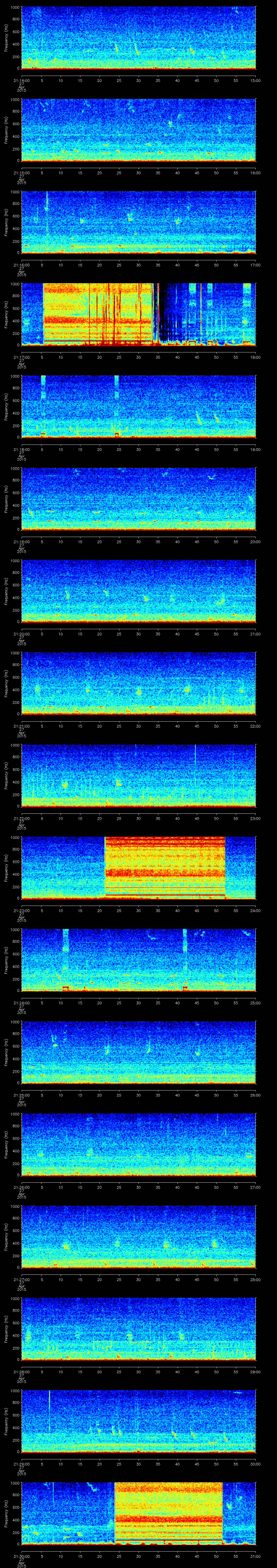Click the '21:23:00' start time label
277x1568 pixels.
tap(21, 910)
